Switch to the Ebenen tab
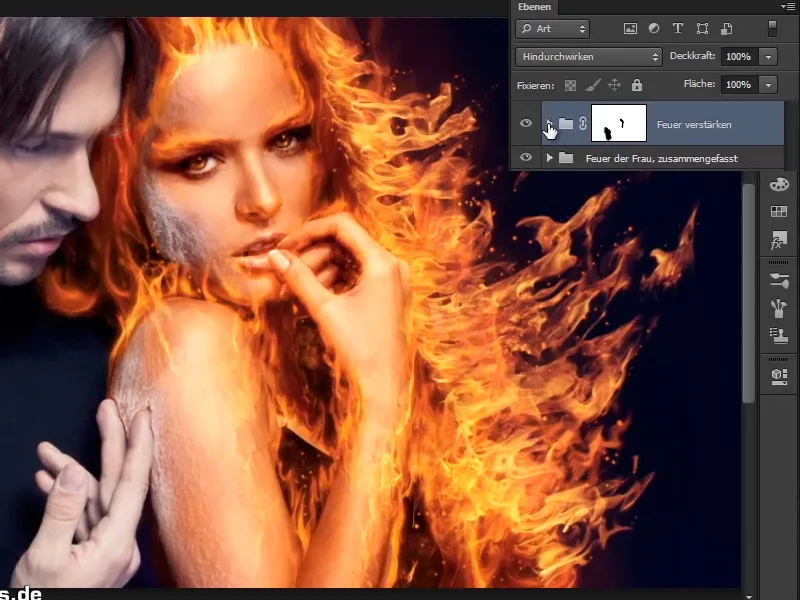Viewport: 800px width, 600px height. click(534, 7)
